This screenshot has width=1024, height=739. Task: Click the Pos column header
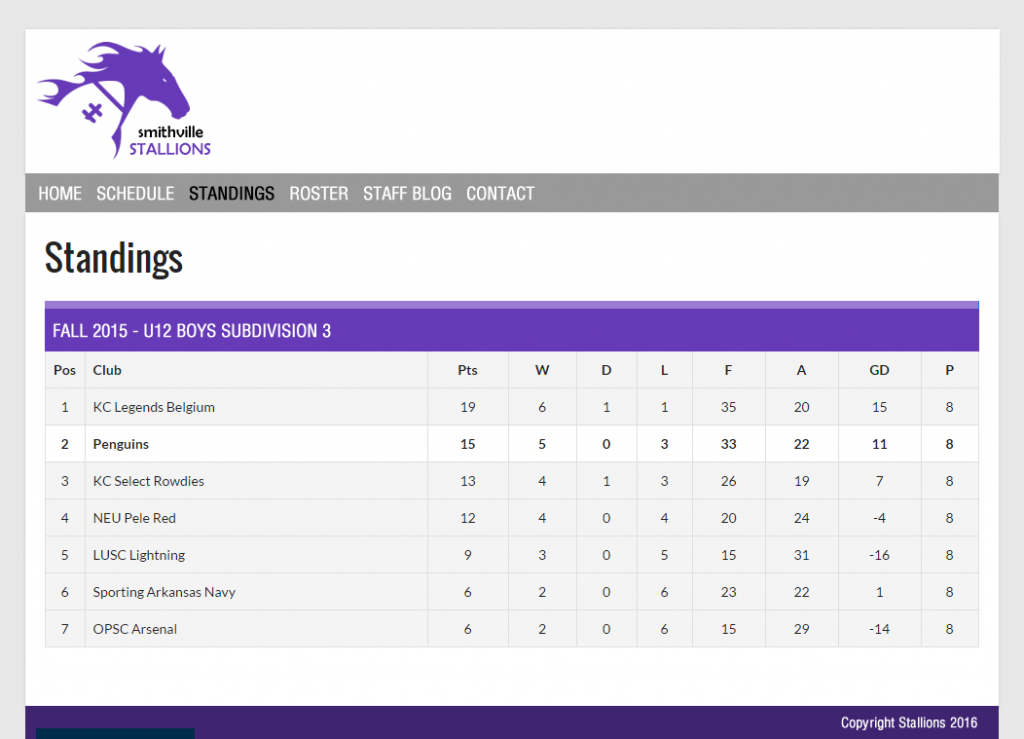65,370
